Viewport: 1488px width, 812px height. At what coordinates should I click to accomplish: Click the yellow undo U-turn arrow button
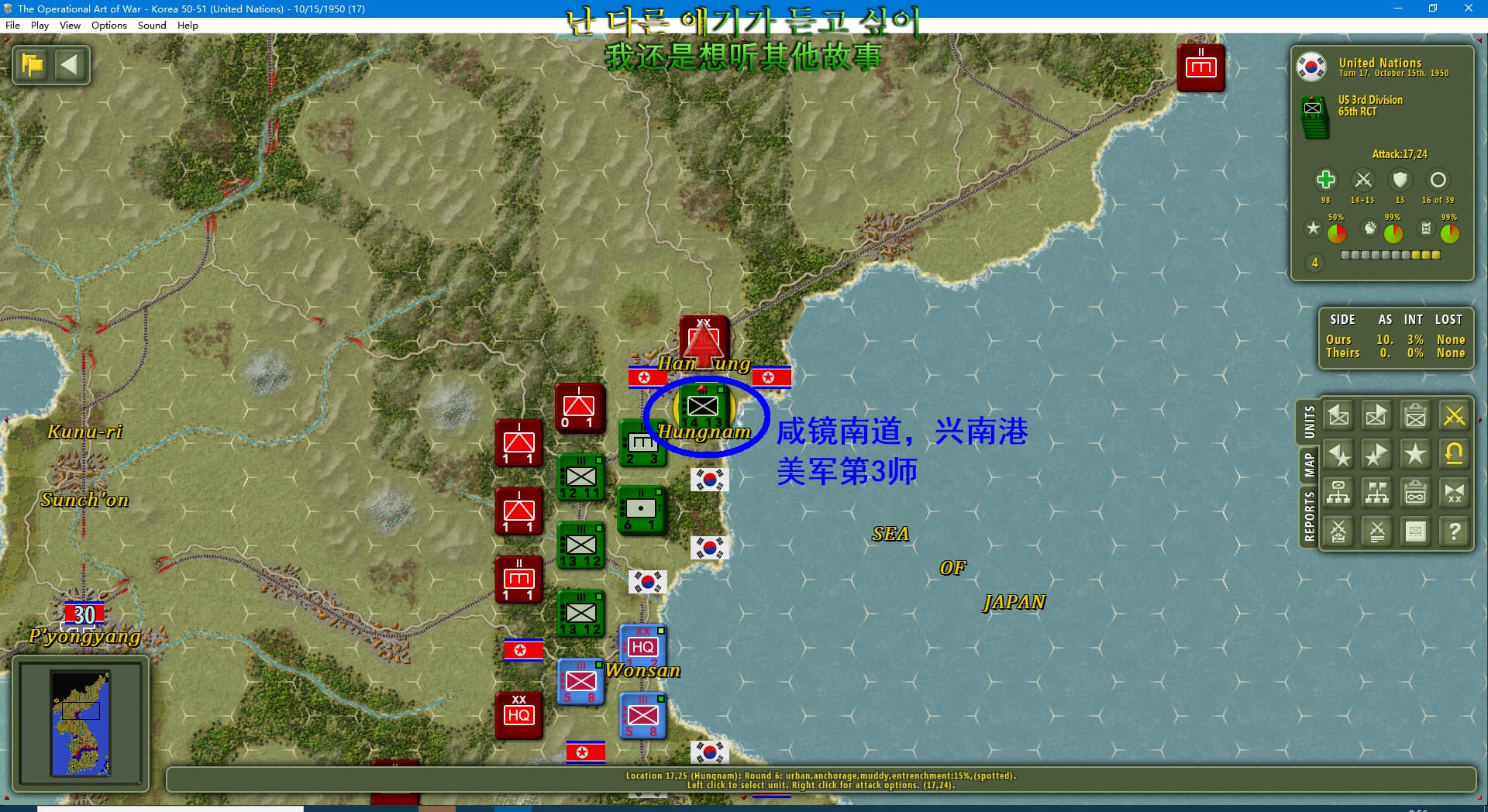(1455, 454)
